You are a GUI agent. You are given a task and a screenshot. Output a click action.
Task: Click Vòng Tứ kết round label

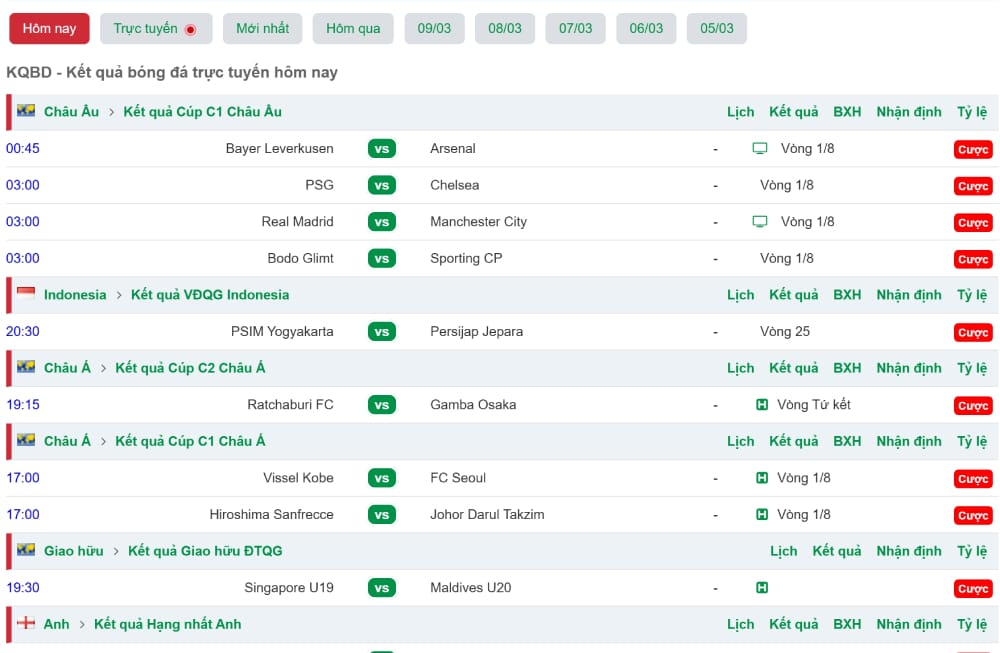pyautogui.click(x=814, y=405)
